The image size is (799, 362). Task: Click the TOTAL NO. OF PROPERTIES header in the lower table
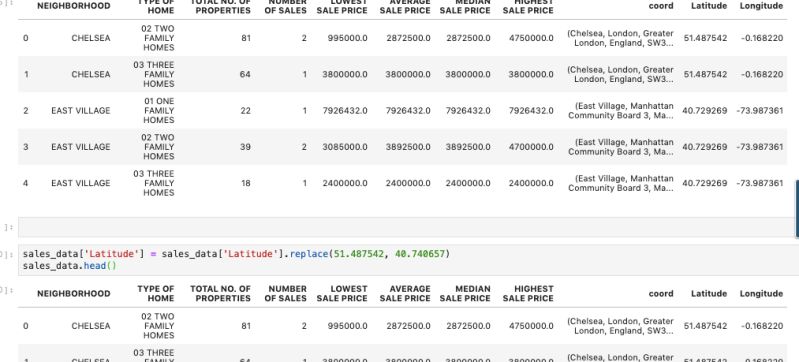coord(220,294)
